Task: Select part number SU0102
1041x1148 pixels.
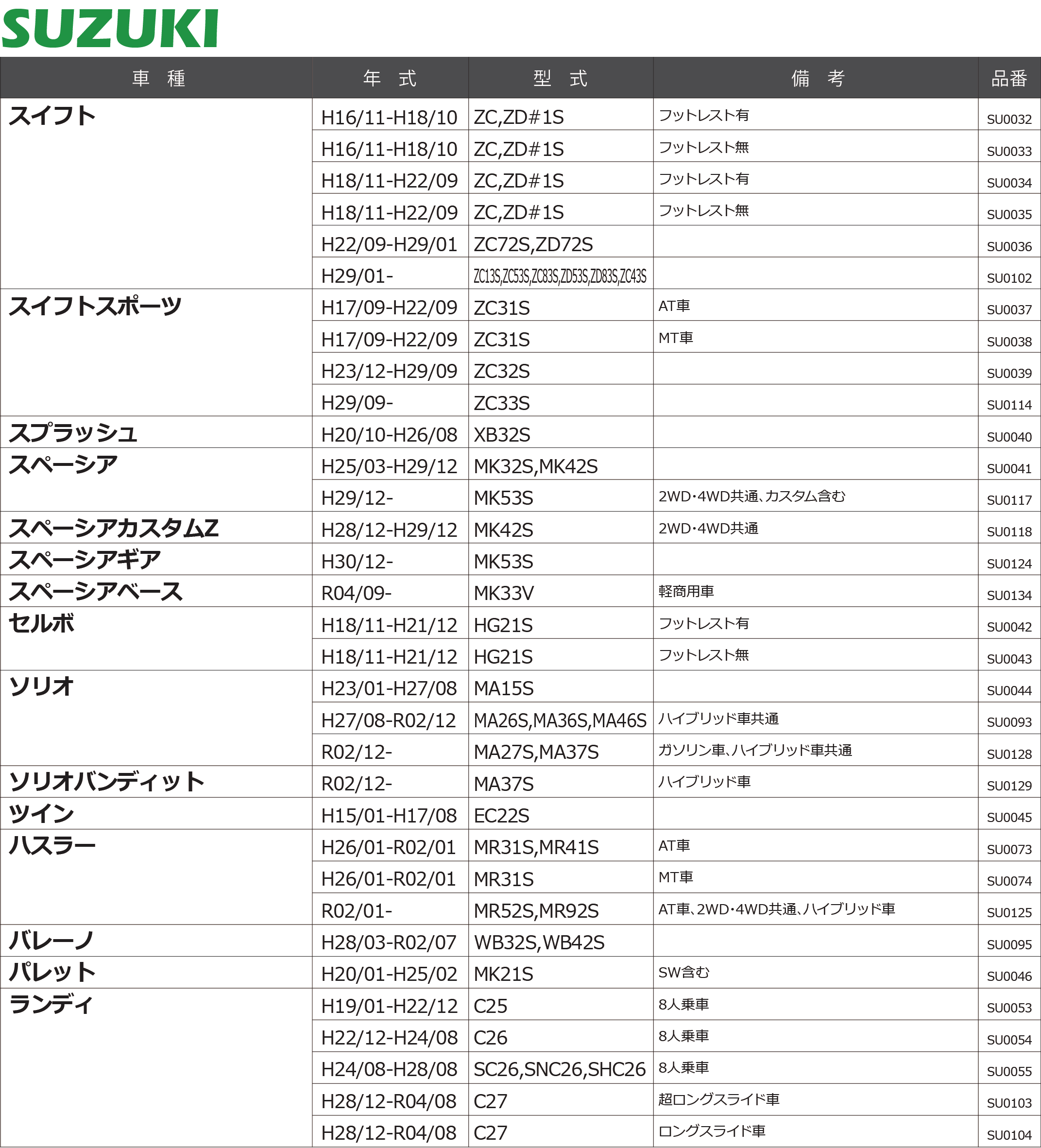Action: [1008, 278]
